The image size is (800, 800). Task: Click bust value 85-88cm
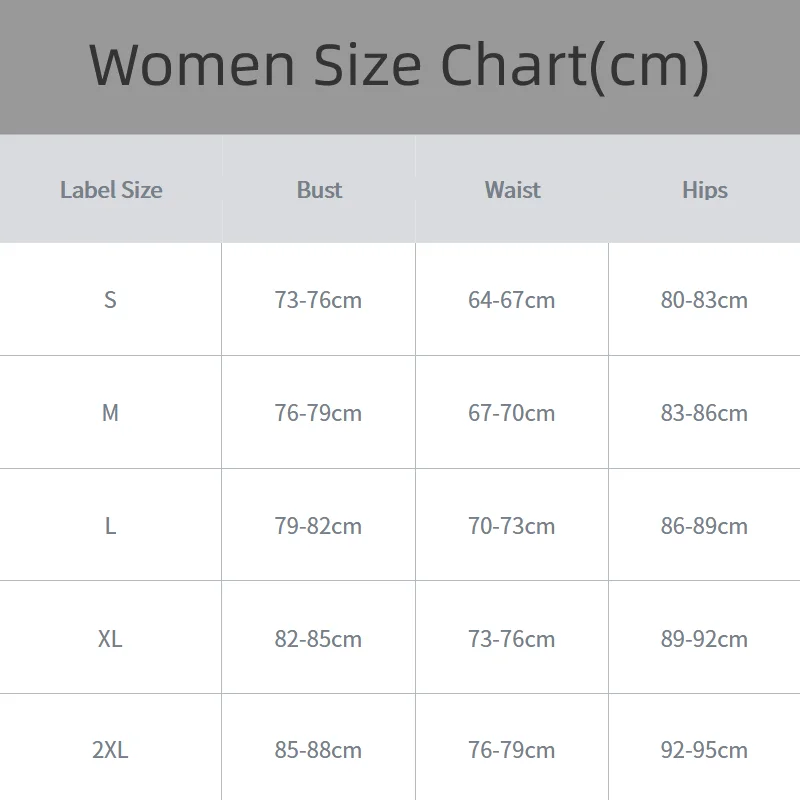tap(318, 750)
